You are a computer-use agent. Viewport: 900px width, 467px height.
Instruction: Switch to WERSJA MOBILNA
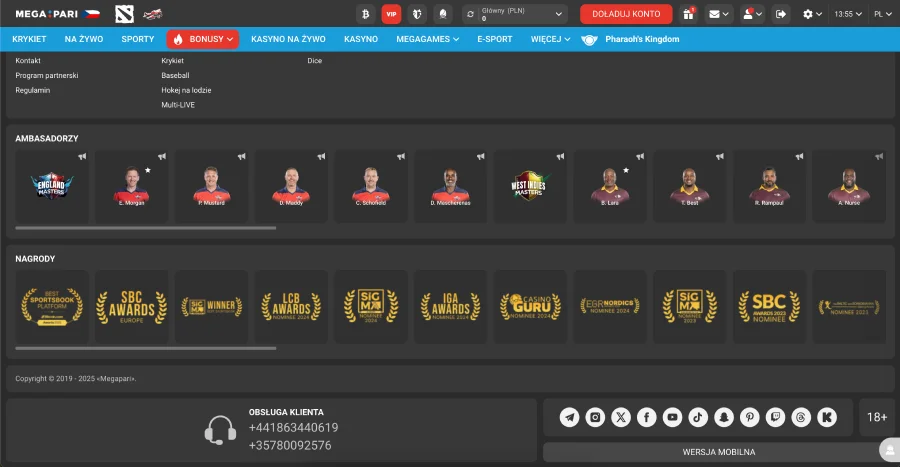tap(719, 452)
